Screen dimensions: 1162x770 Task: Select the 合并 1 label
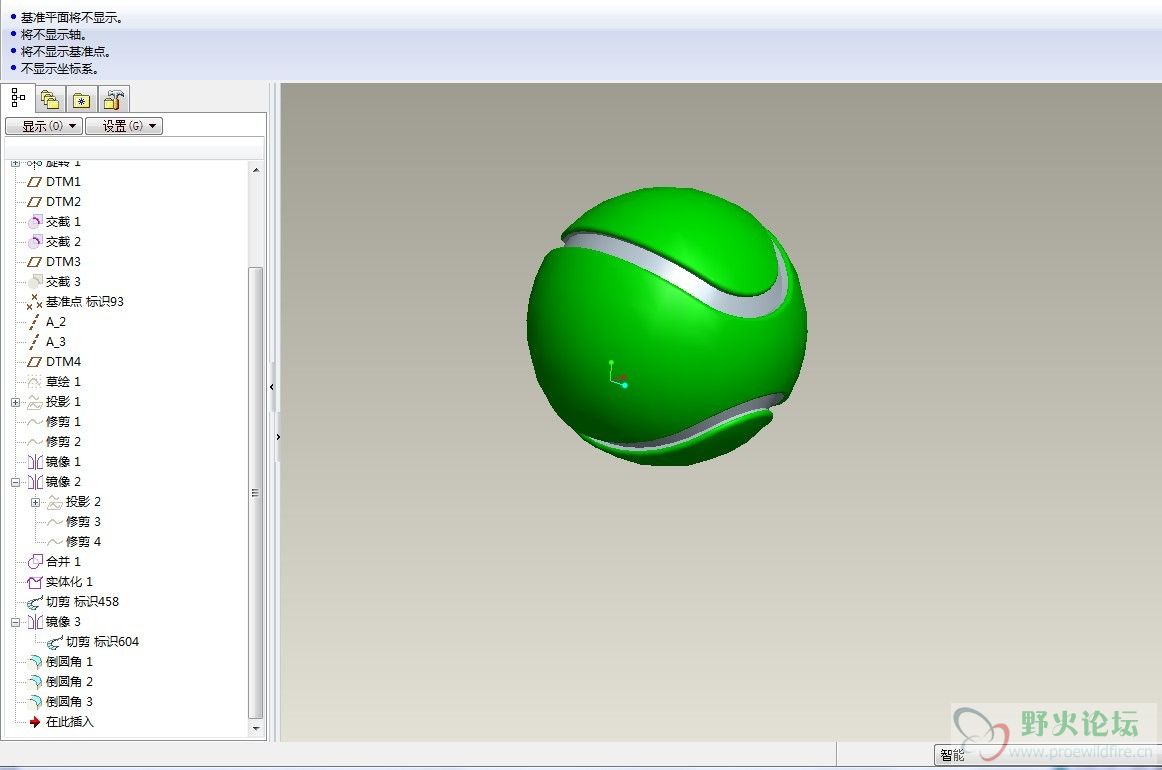tap(63, 562)
